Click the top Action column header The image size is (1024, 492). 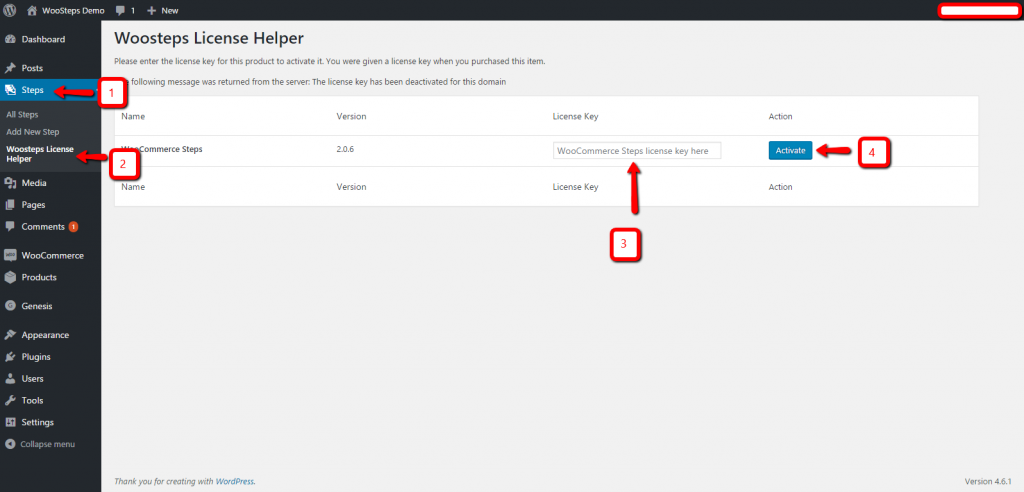click(x=780, y=116)
